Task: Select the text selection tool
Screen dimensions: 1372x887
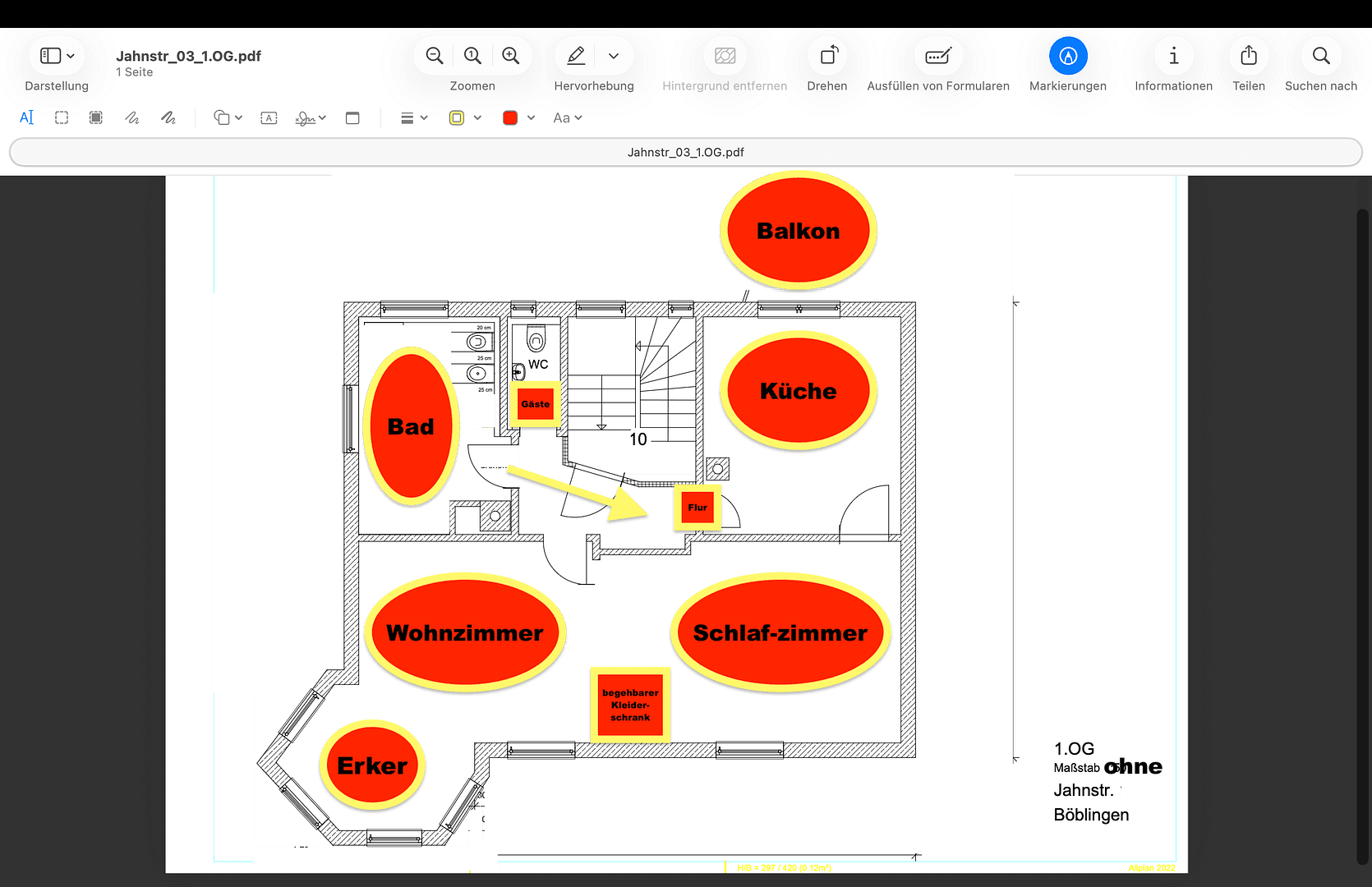Action: [x=26, y=117]
